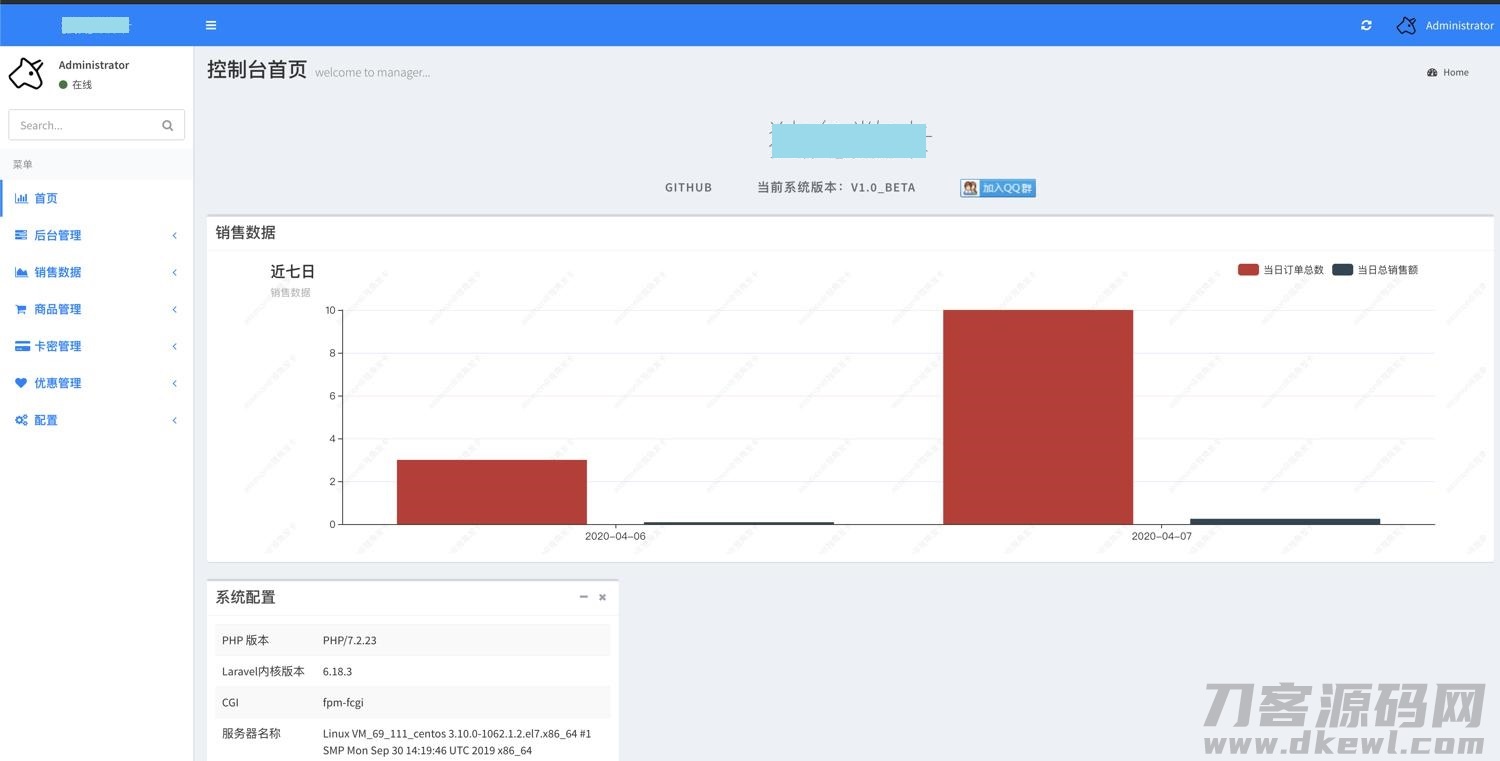The width and height of the screenshot is (1500, 761).
Task: Click the search magnifier icon
Action: pos(167,125)
